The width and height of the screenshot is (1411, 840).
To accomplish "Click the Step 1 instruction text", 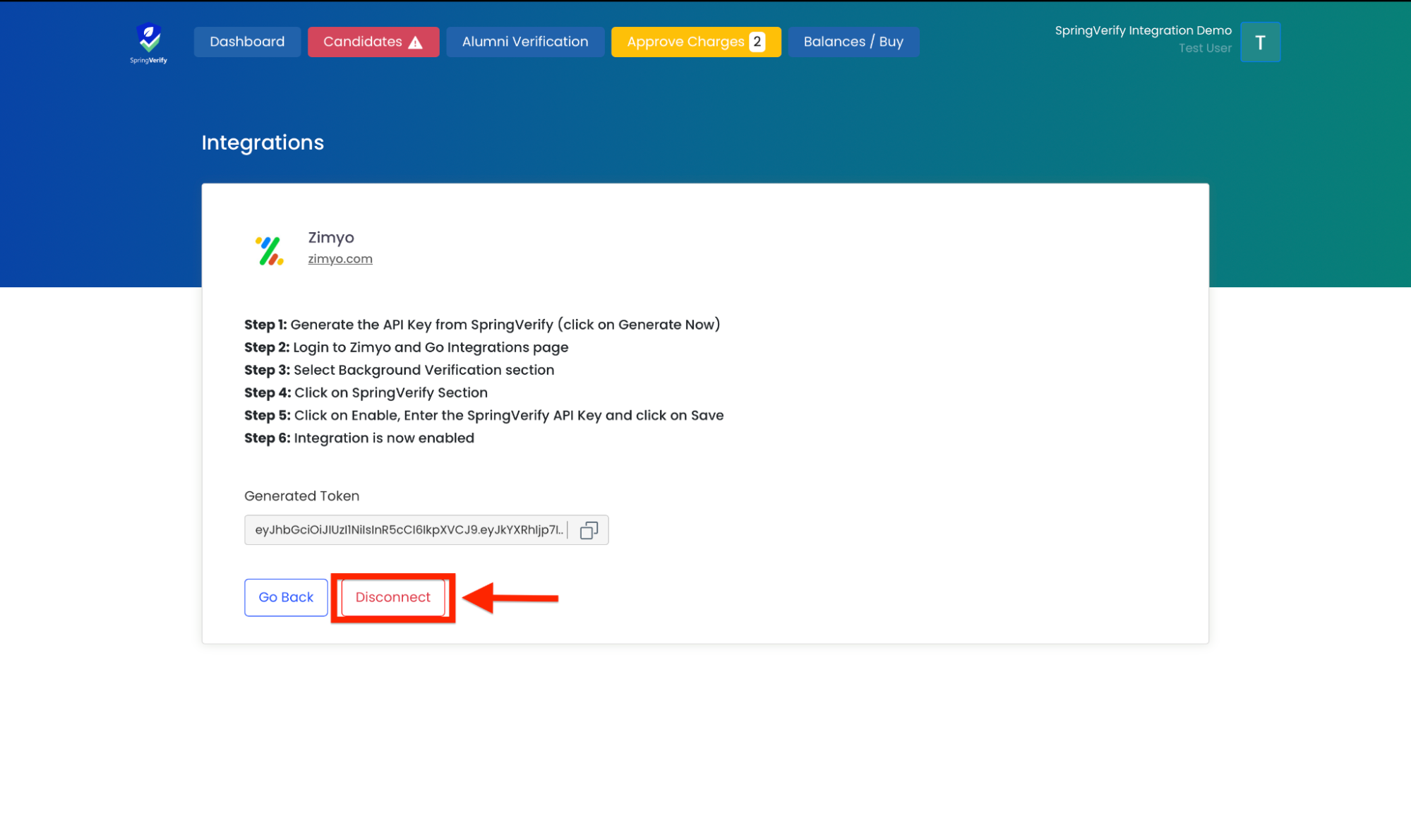I will click(x=481, y=325).
